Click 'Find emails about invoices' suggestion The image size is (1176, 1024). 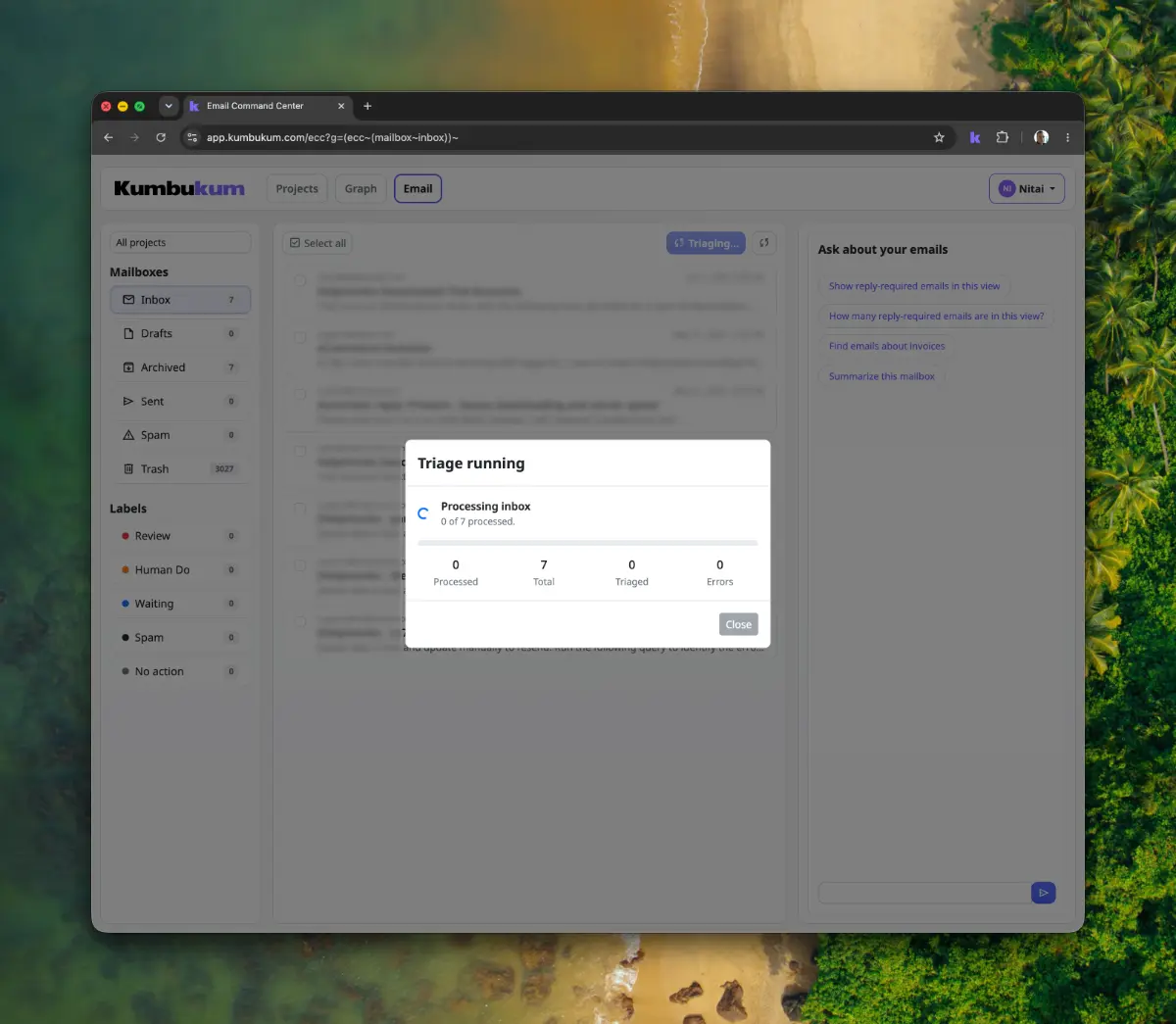coord(887,346)
